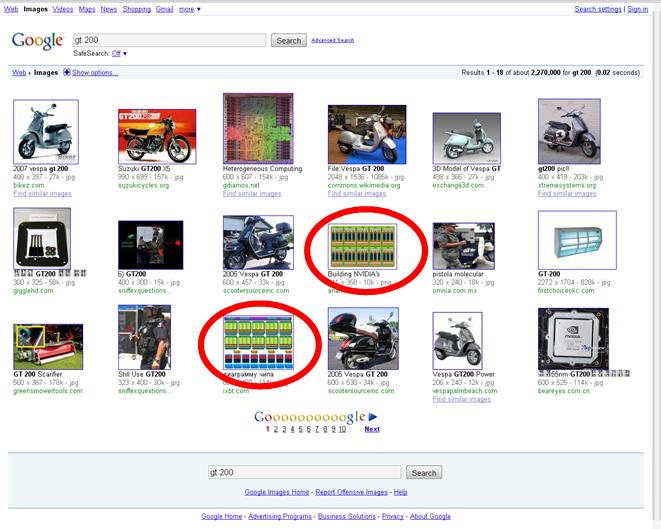Click beareyes.com.cn source text
This screenshot has width=661, height=529.
(x=564, y=391)
